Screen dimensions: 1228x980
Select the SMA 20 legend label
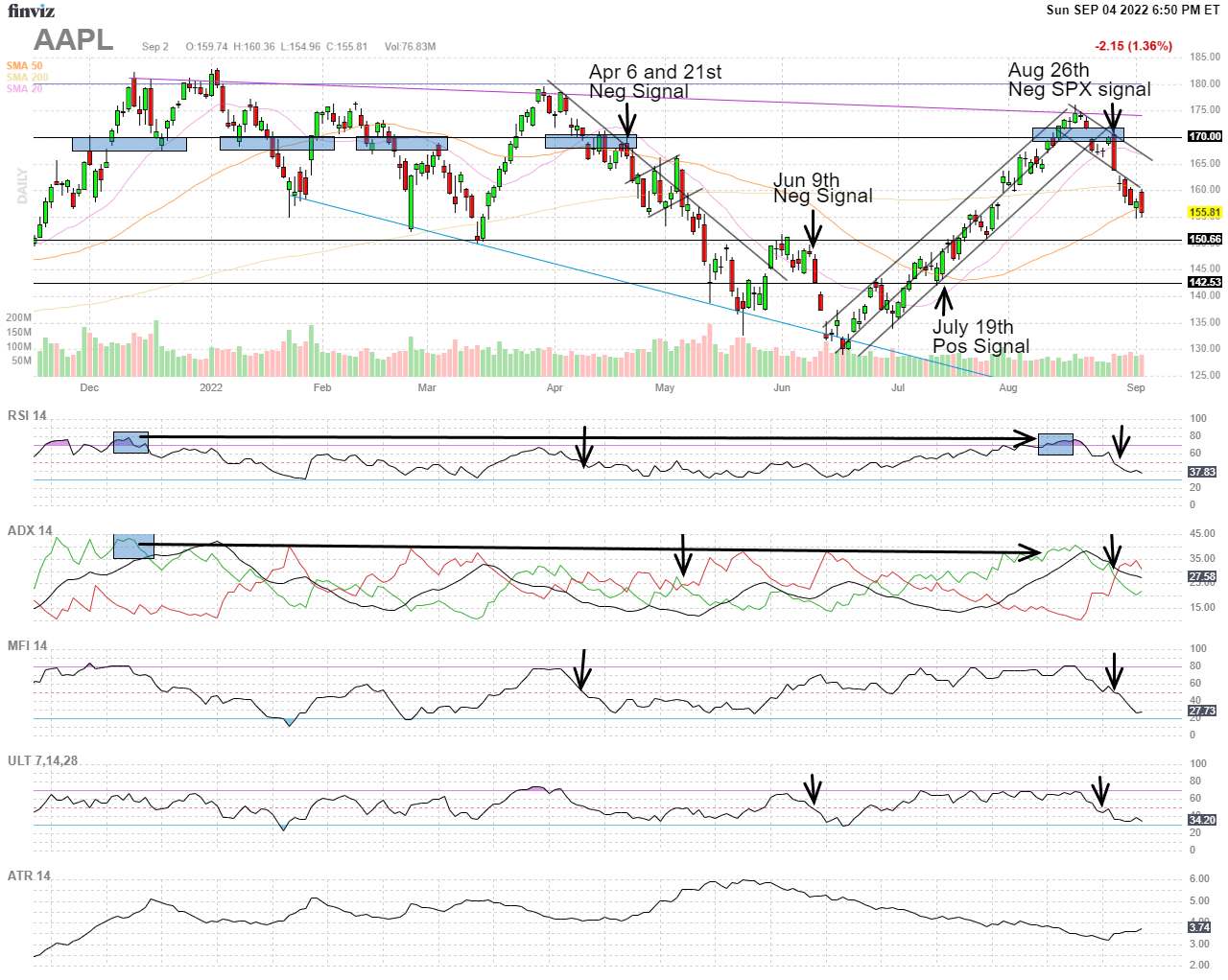pos(25,89)
